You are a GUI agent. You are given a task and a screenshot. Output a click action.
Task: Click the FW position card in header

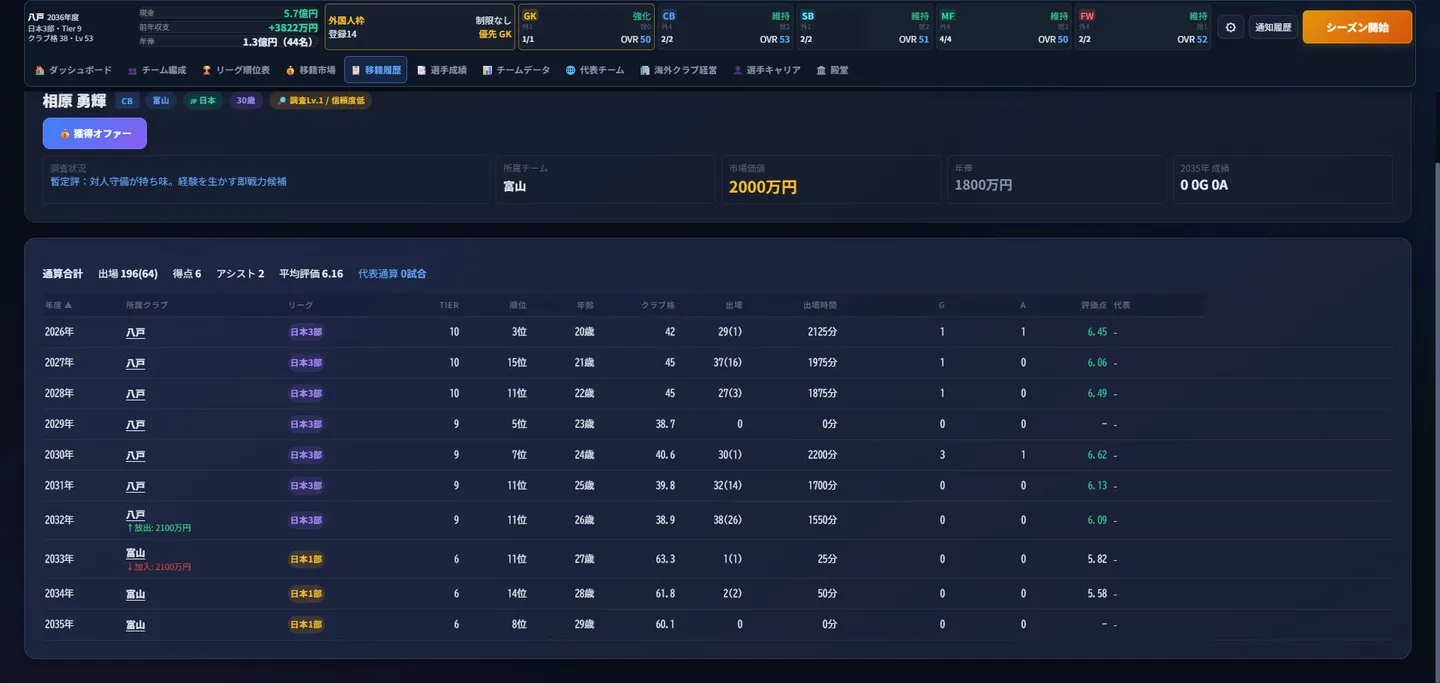click(x=1143, y=27)
